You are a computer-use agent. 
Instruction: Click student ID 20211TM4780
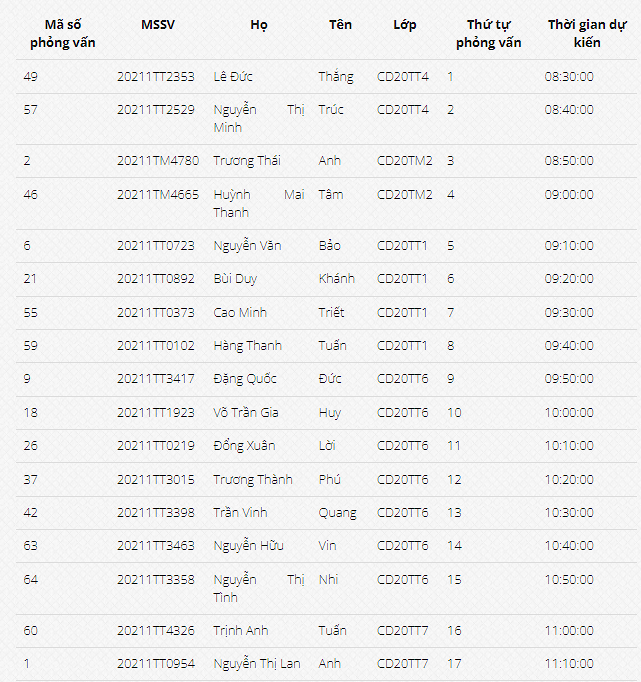coord(158,161)
